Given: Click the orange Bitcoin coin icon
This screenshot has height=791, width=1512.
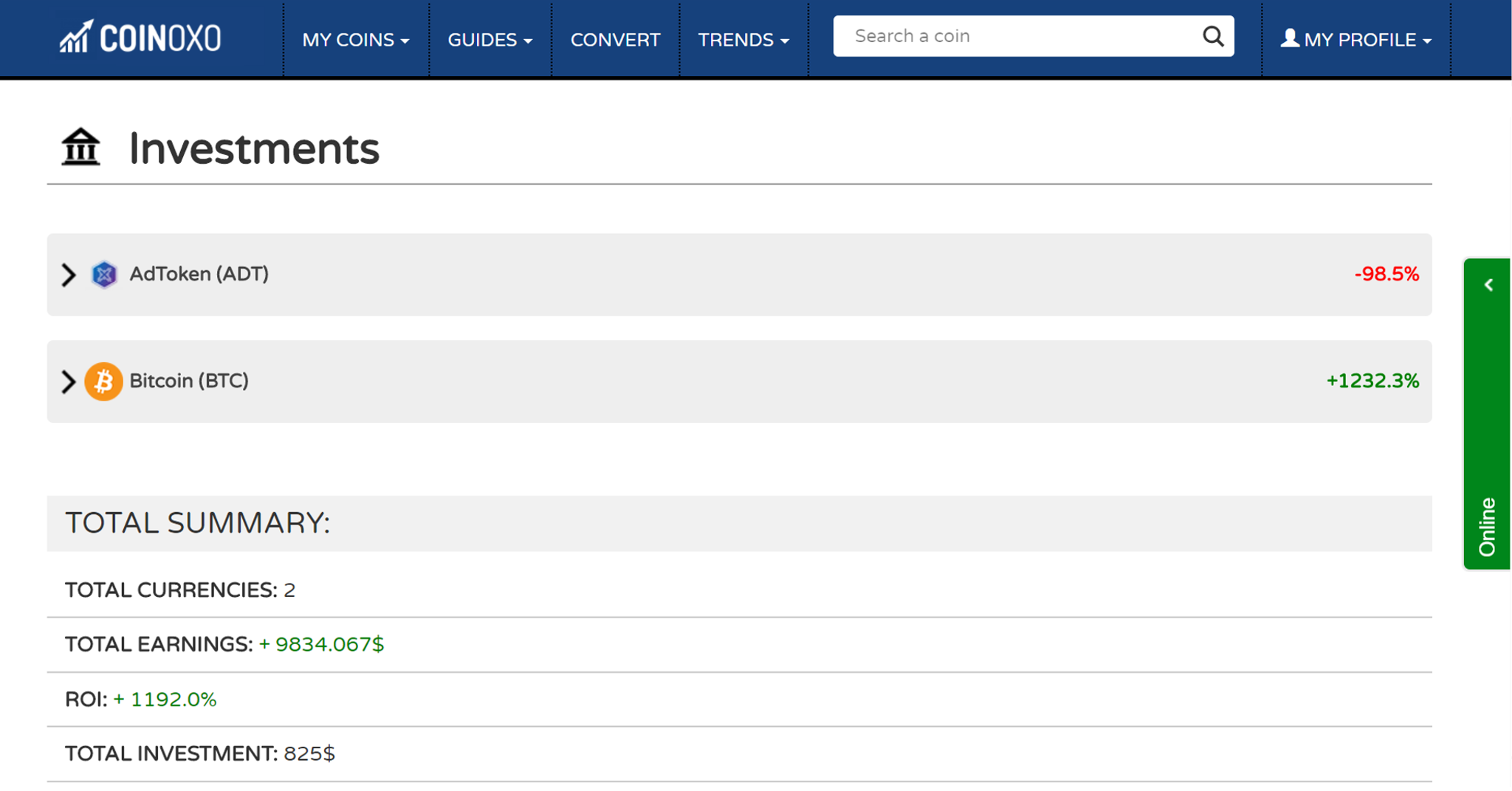Looking at the screenshot, I should pos(103,381).
